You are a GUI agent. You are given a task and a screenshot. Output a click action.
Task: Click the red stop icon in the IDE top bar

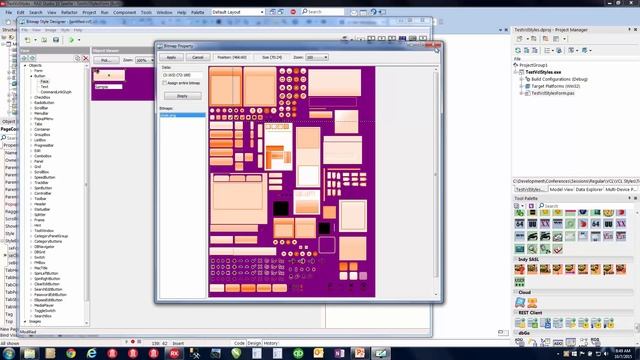tap(293, 12)
